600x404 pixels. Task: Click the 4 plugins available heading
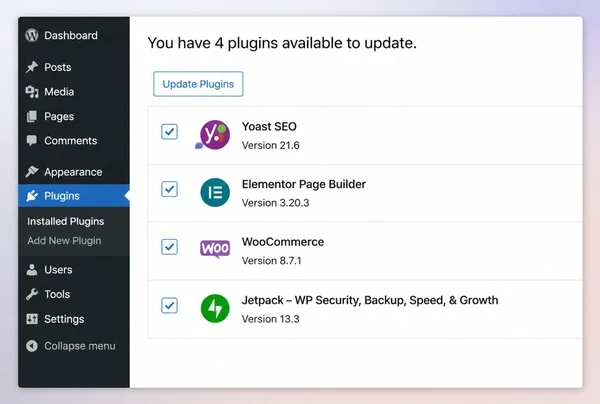click(282, 43)
